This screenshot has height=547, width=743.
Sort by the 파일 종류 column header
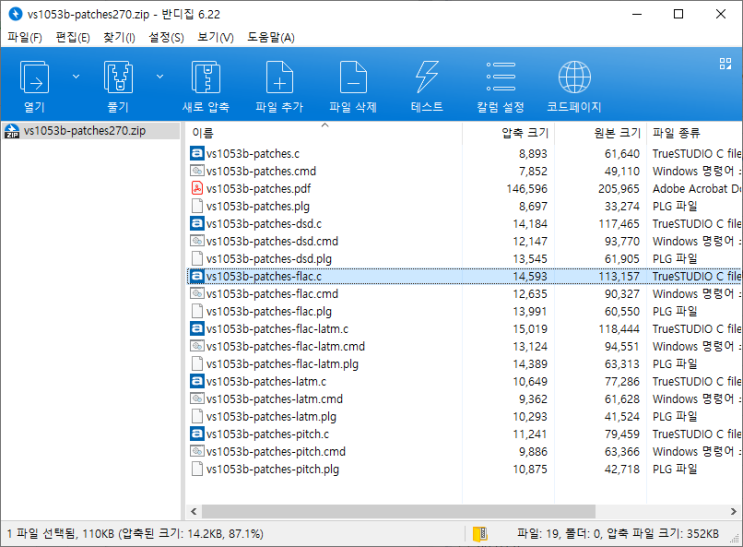click(694, 133)
